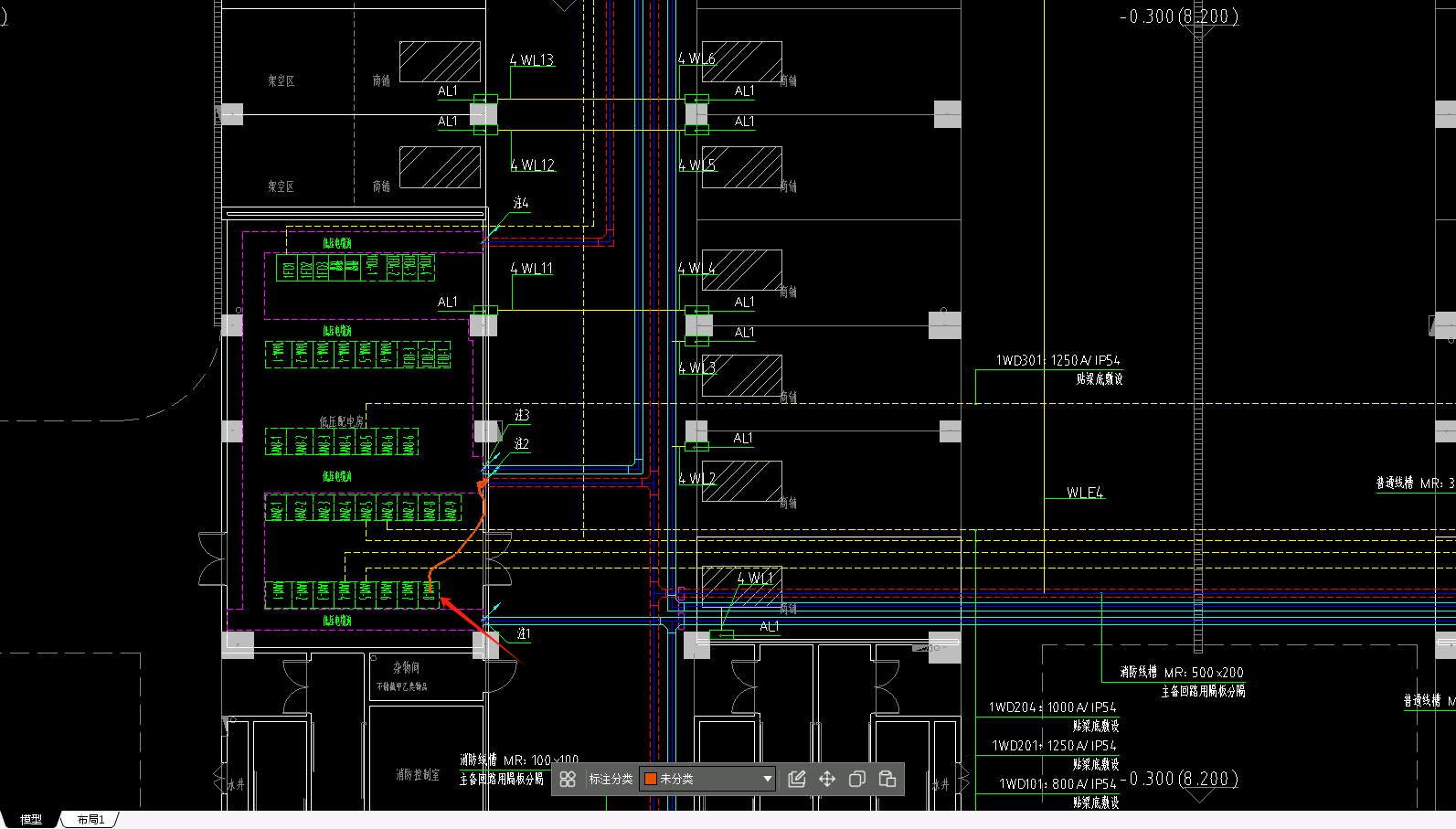Open the annotation category grid icon
Screen dimensions: 1456x829
click(568, 779)
